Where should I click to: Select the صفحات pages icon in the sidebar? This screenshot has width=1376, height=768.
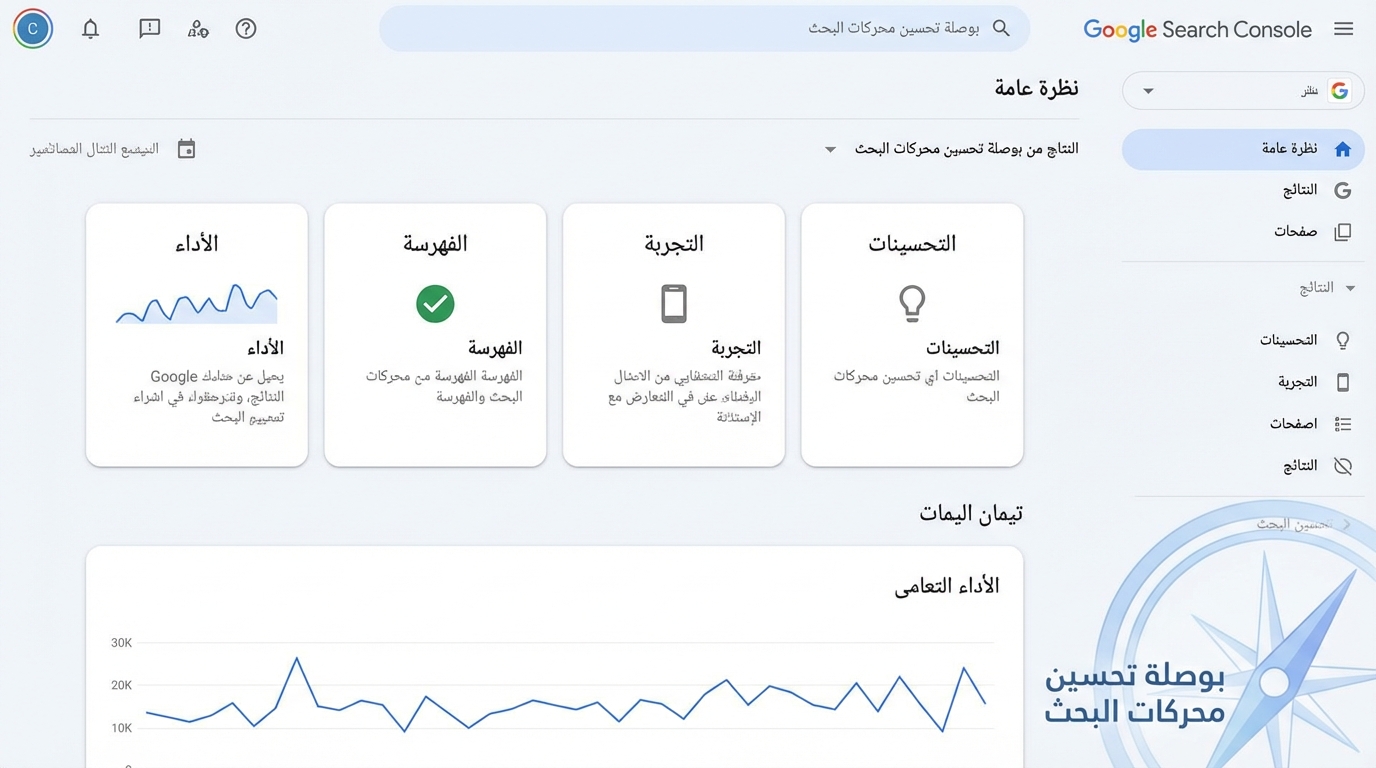click(1343, 231)
